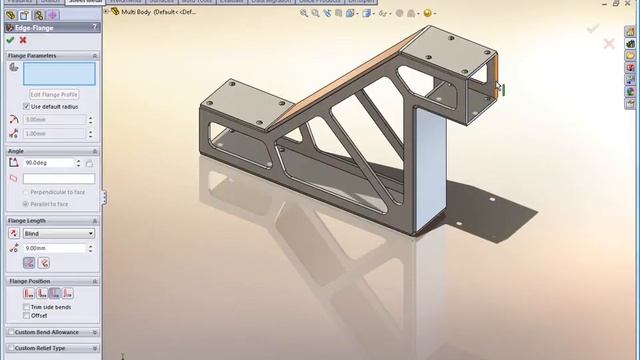Open Design Library task pane tab
Screen dimensions: 640x360
click(630, 43)
